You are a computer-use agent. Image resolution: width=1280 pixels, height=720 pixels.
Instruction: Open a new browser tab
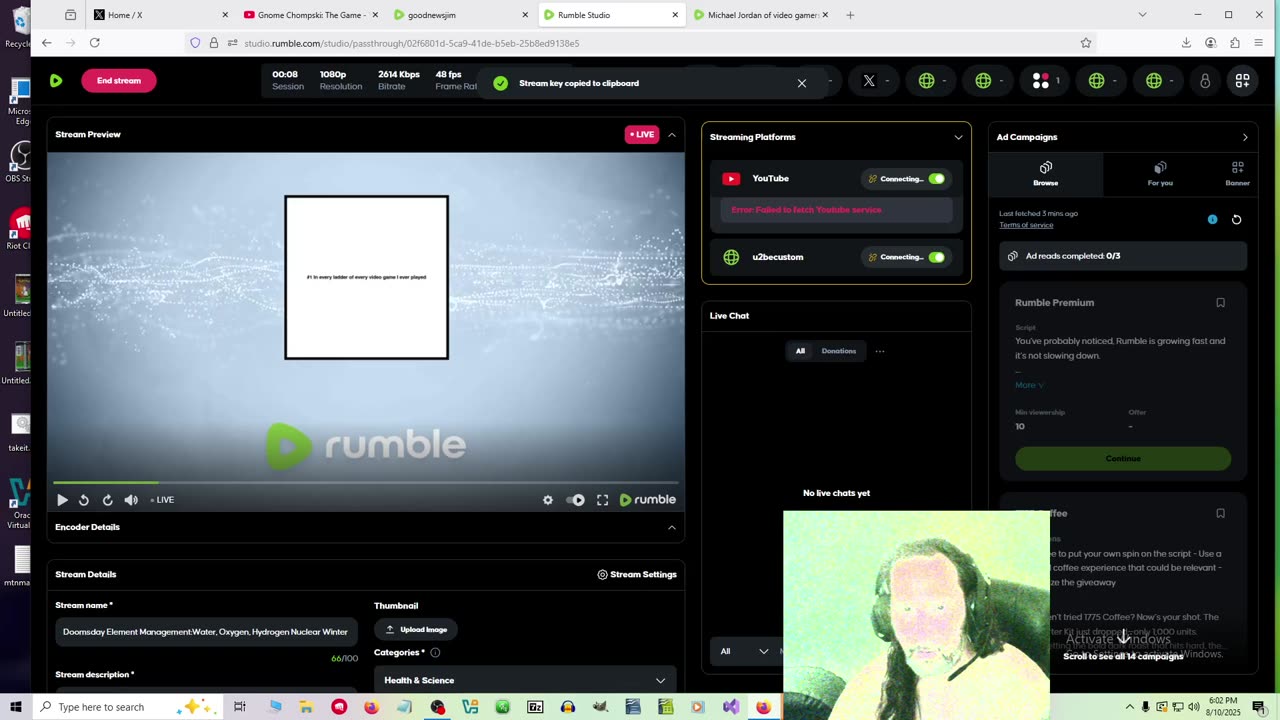[x=850, y=15]
